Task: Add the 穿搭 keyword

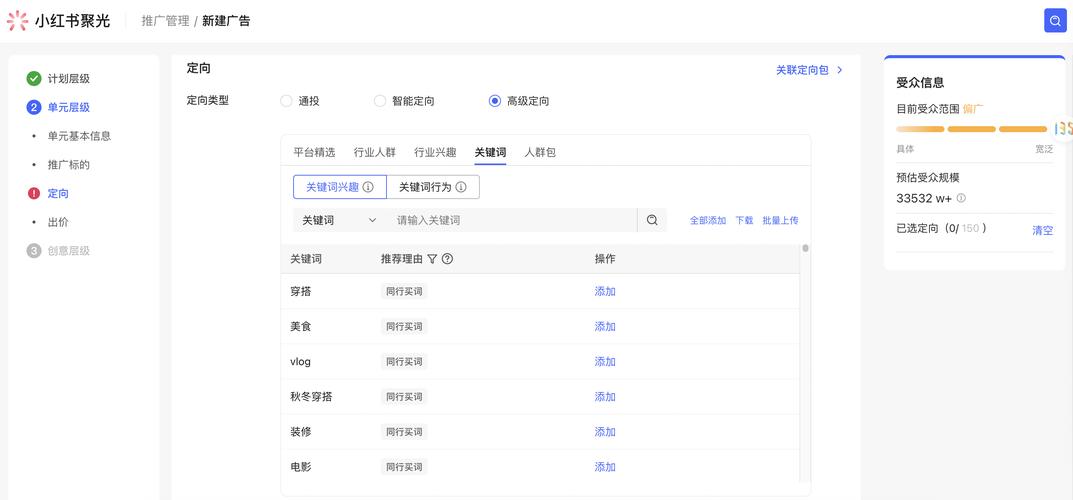Action: click(x=605, y=291)
